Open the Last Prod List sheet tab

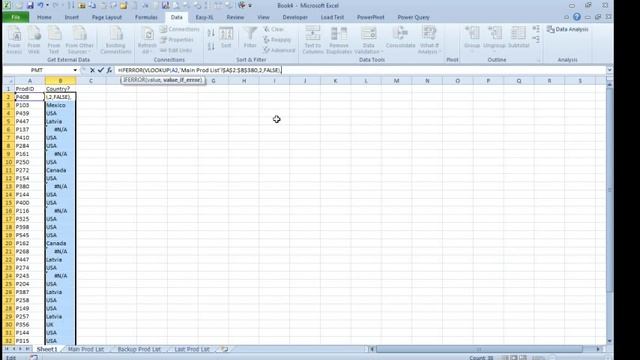click(192, 349)
